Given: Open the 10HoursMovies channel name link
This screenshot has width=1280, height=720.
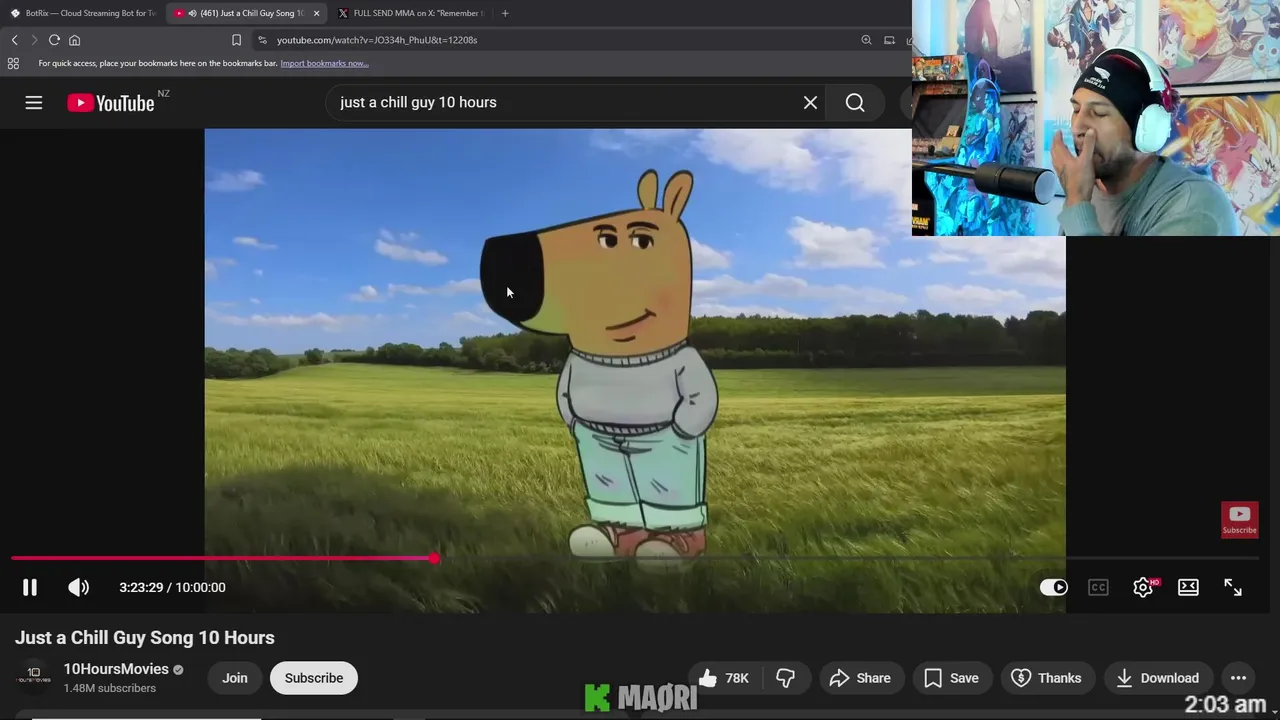Looking at the screenshot, I should tap(116, 669).
